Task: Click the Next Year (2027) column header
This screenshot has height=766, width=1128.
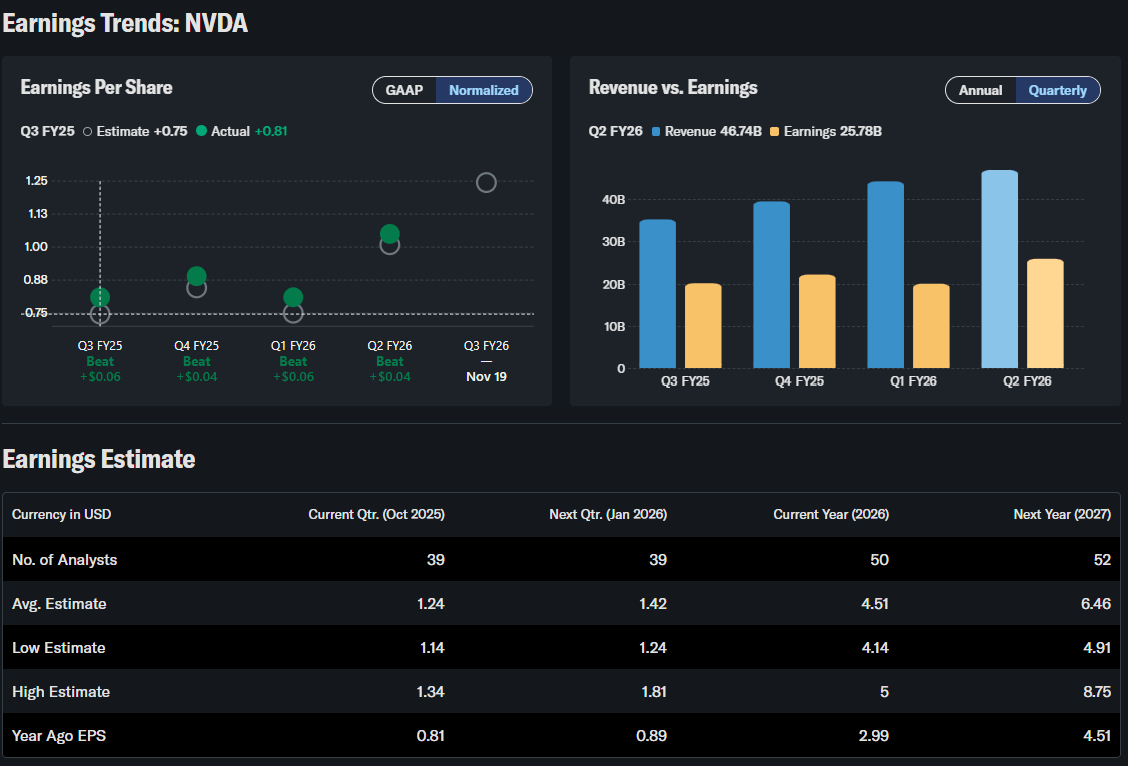Action: (1062, 514)
